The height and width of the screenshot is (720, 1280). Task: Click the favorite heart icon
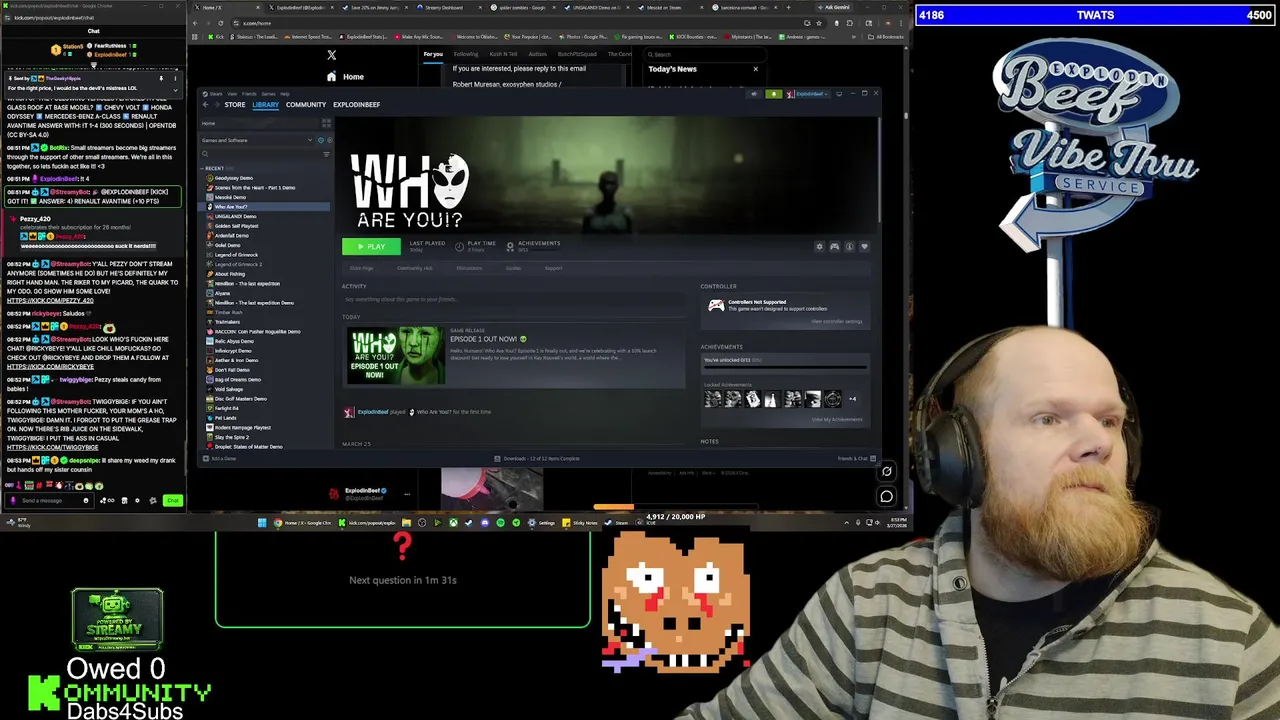(864, 246)
